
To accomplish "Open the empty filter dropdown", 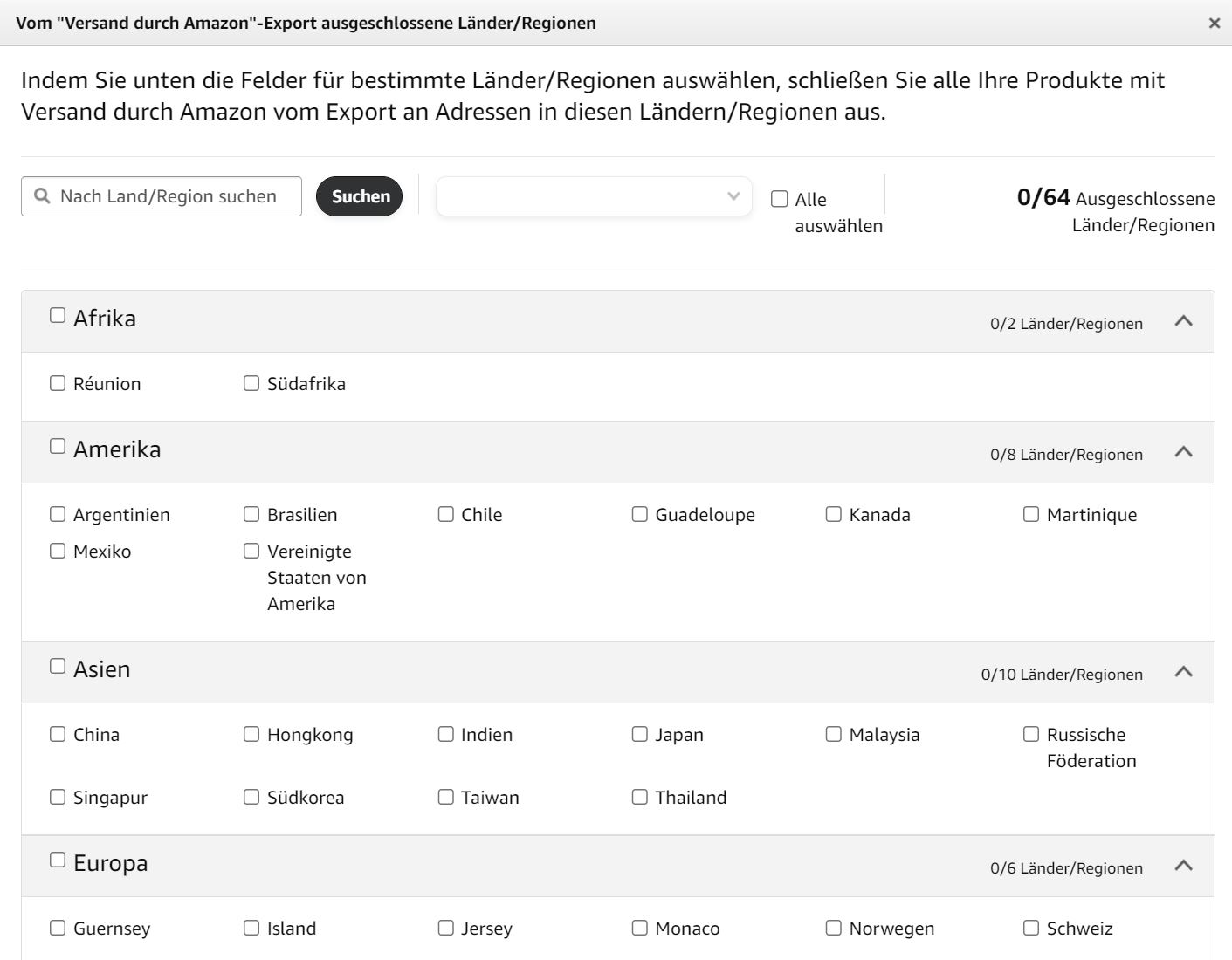I will pos(594,196).
